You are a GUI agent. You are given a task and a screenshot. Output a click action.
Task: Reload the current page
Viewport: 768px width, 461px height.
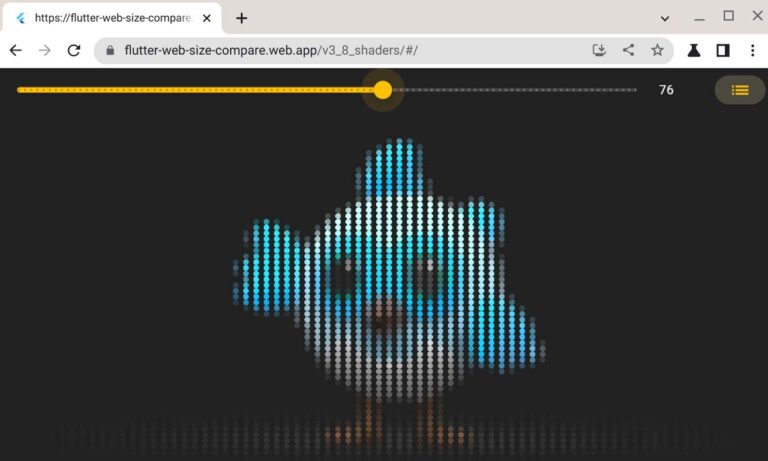(x=74, y=50)
